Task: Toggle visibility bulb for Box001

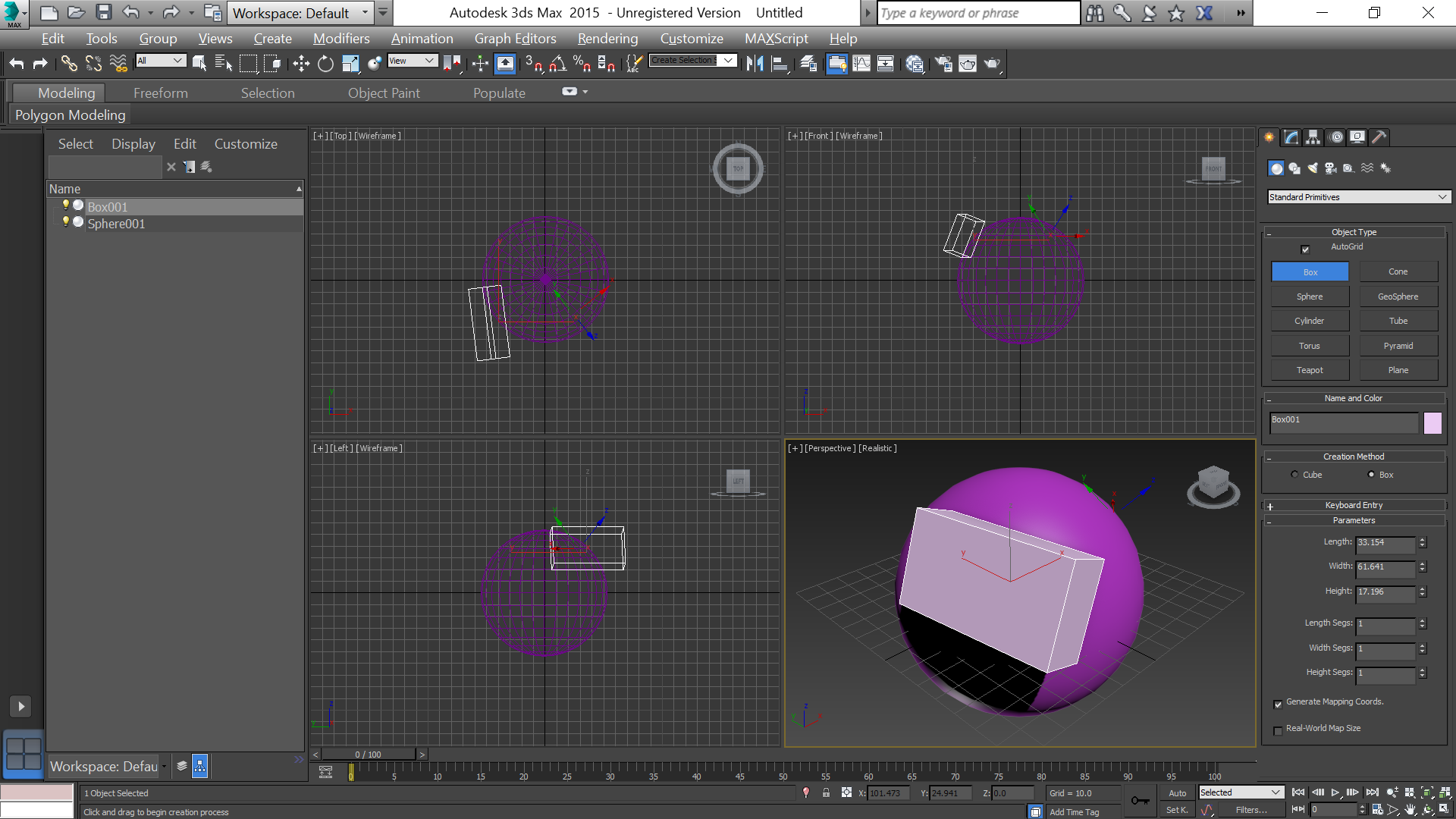Action: pos(66,206)
